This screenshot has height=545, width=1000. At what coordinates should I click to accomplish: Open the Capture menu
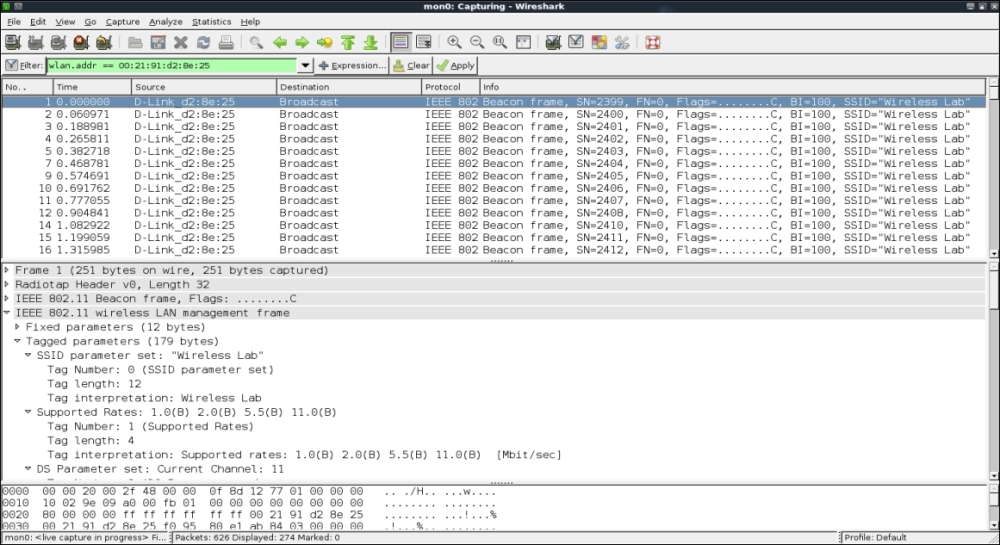tap(122, 22)
